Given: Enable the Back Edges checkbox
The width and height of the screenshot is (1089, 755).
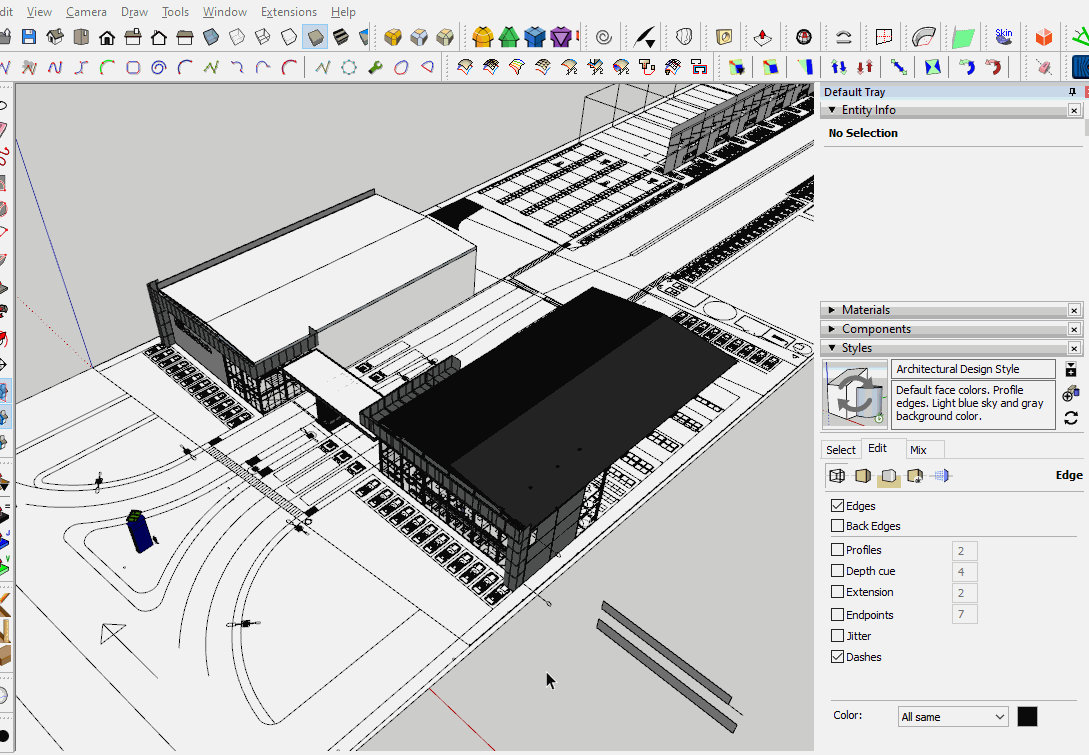Looking at the screenshot, I should click(837, 526).
